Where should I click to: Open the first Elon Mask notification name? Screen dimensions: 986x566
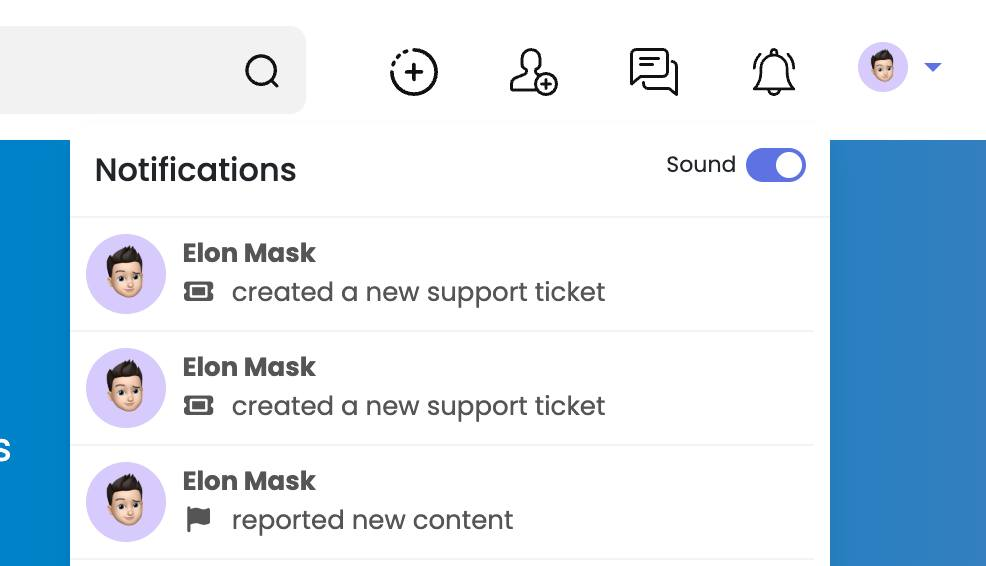249,253
